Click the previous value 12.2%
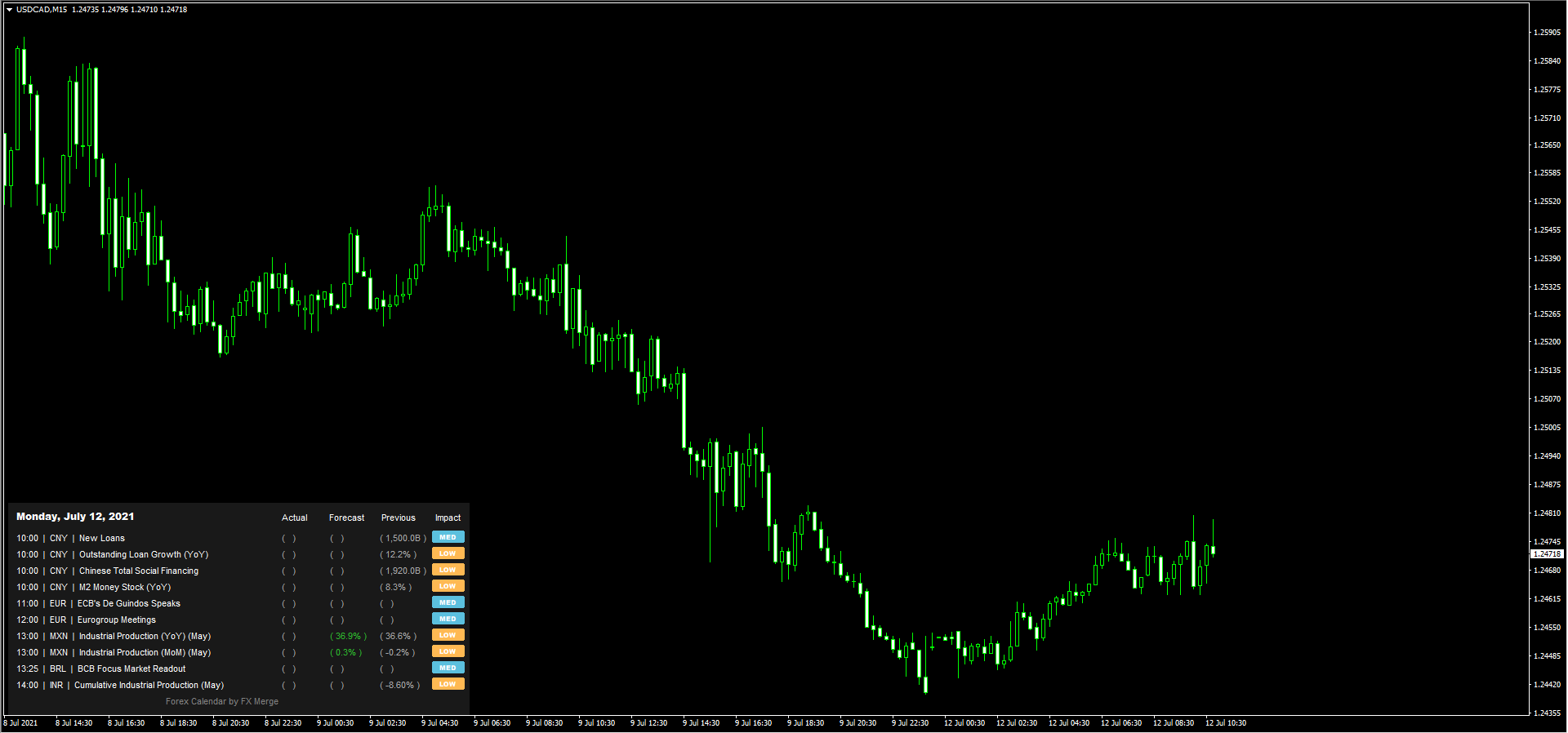 (399, 555)
